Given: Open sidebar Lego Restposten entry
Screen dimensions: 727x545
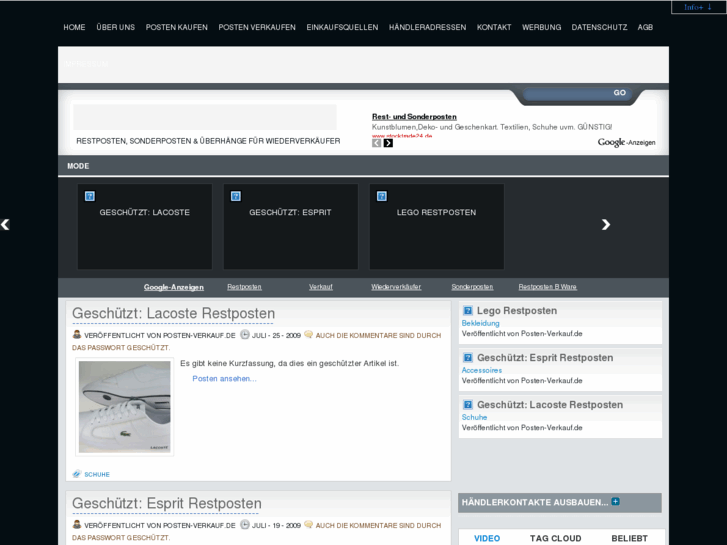Looking at the screenshot, I should (517, 311).
